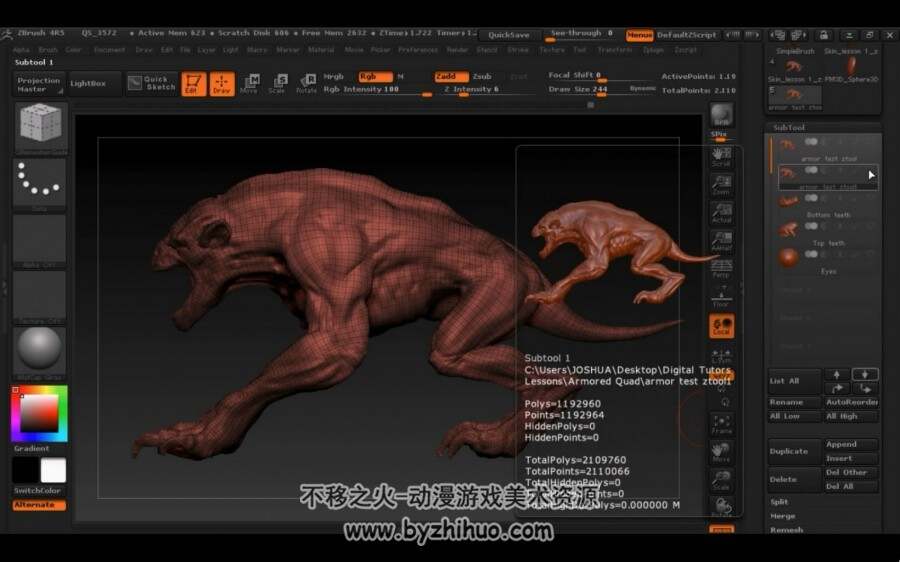Toggle the Floor grid icon
Image resolution: width=900 pixels, height=562 pixels.
point(721,296)
